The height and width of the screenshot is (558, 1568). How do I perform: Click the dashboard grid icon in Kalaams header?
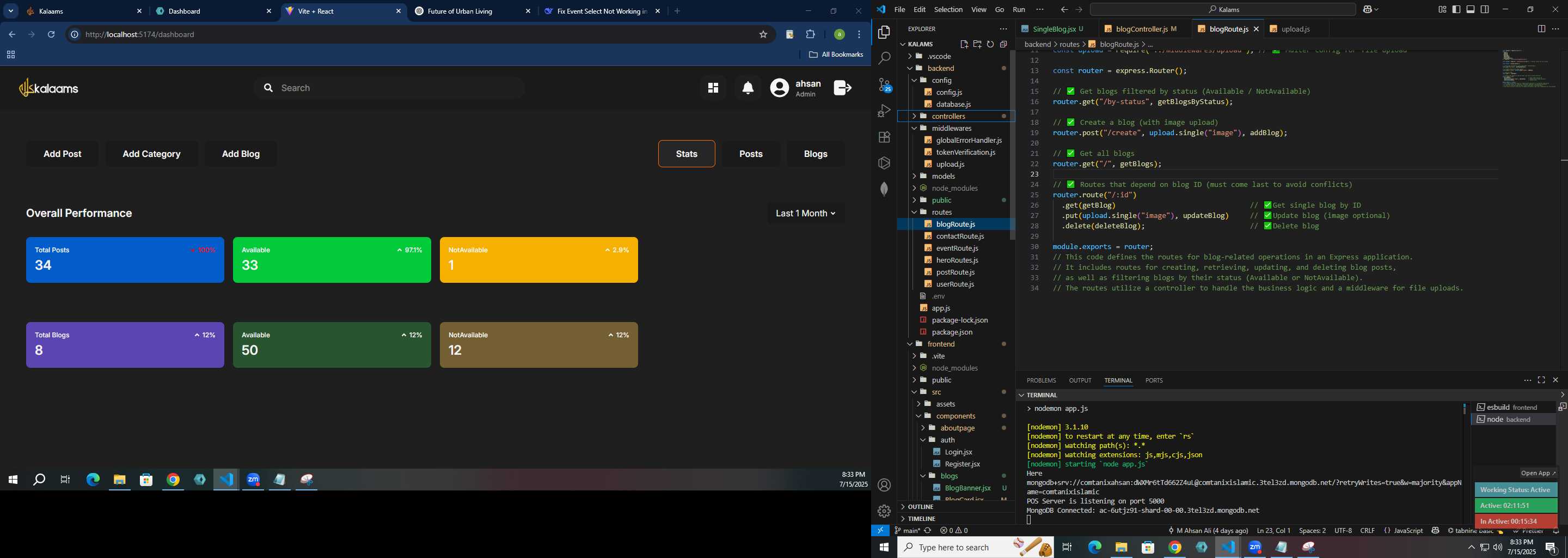pyautogui.click(x=713, y=88)
